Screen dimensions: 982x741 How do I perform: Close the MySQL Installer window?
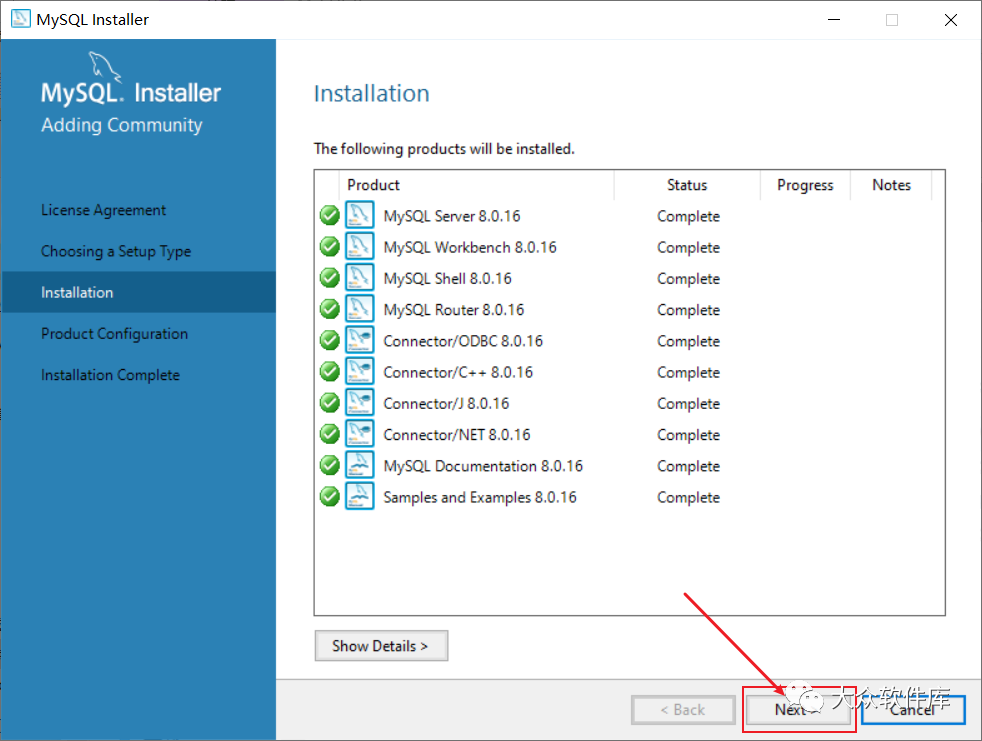point(951,20)
